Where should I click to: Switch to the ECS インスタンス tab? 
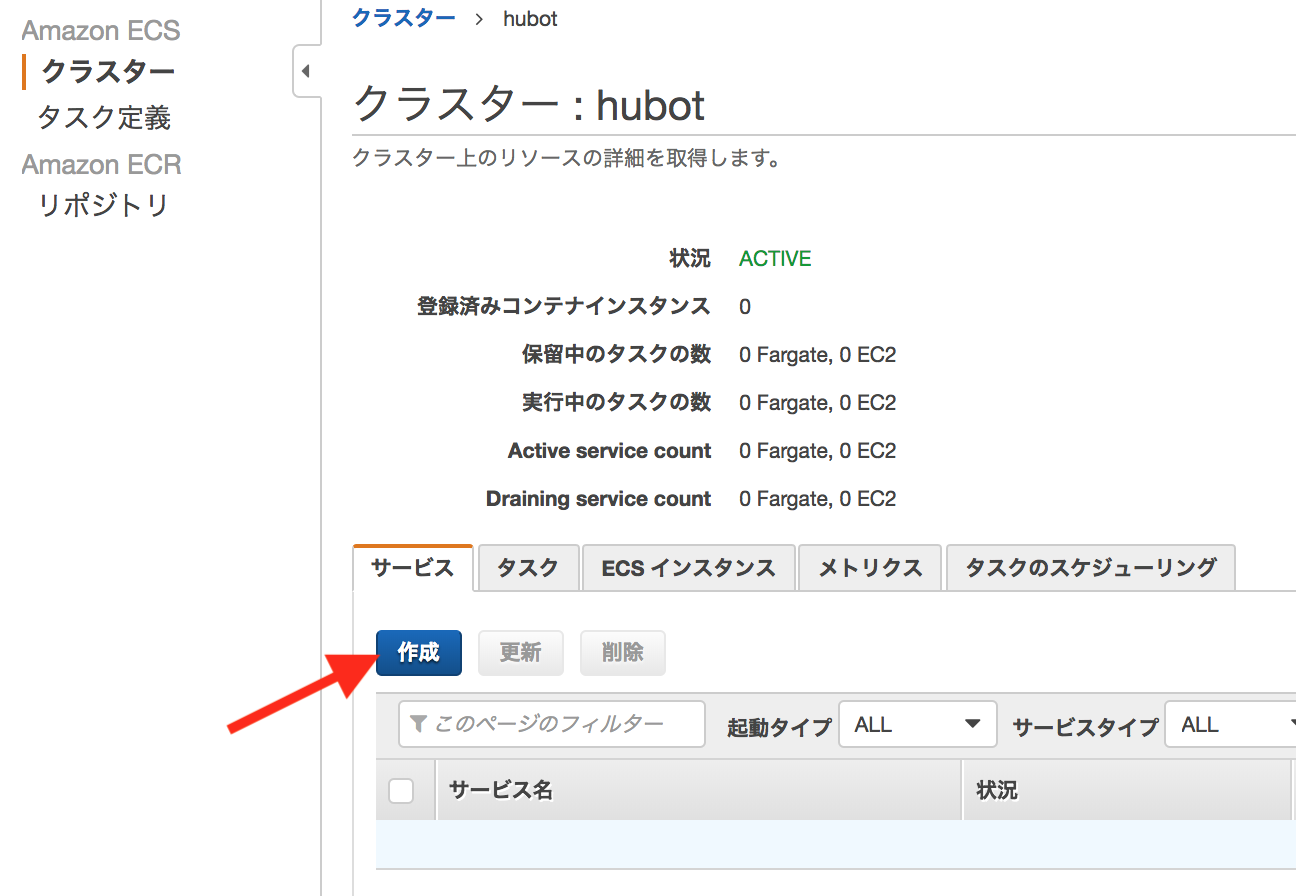coord(688,568)
